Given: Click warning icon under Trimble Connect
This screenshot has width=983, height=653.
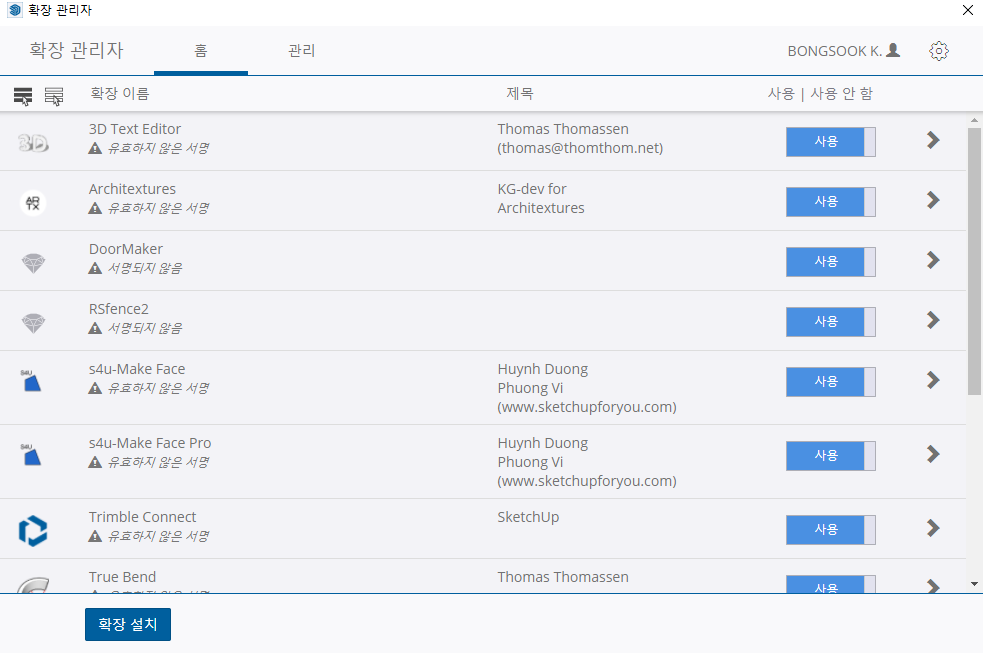Looking at the screenshot, I should [x=95, y=536].
